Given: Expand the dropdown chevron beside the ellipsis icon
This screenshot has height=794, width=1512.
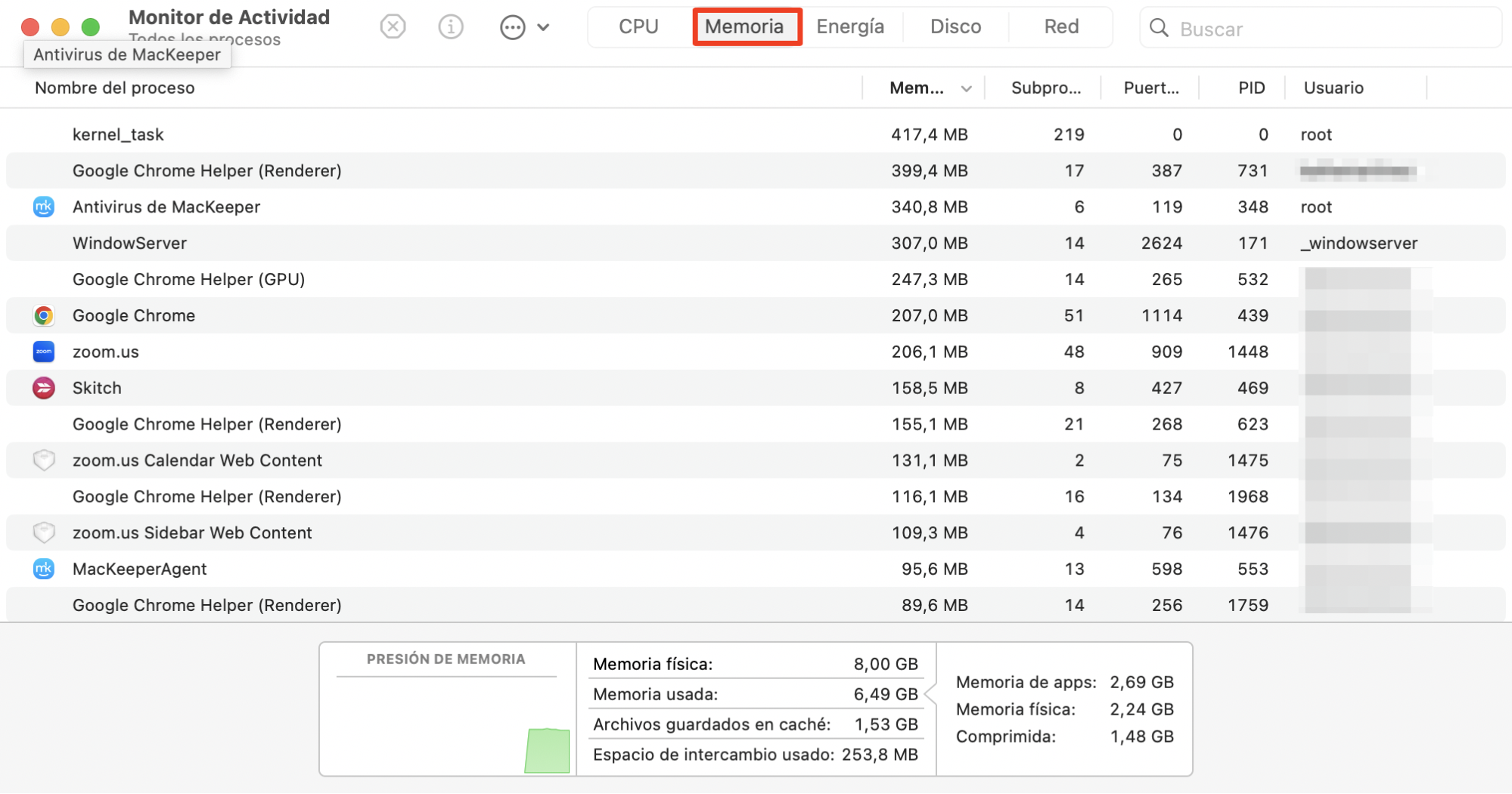Looking at the screenshot, I should pyautogui.click(x=543, y=28).
